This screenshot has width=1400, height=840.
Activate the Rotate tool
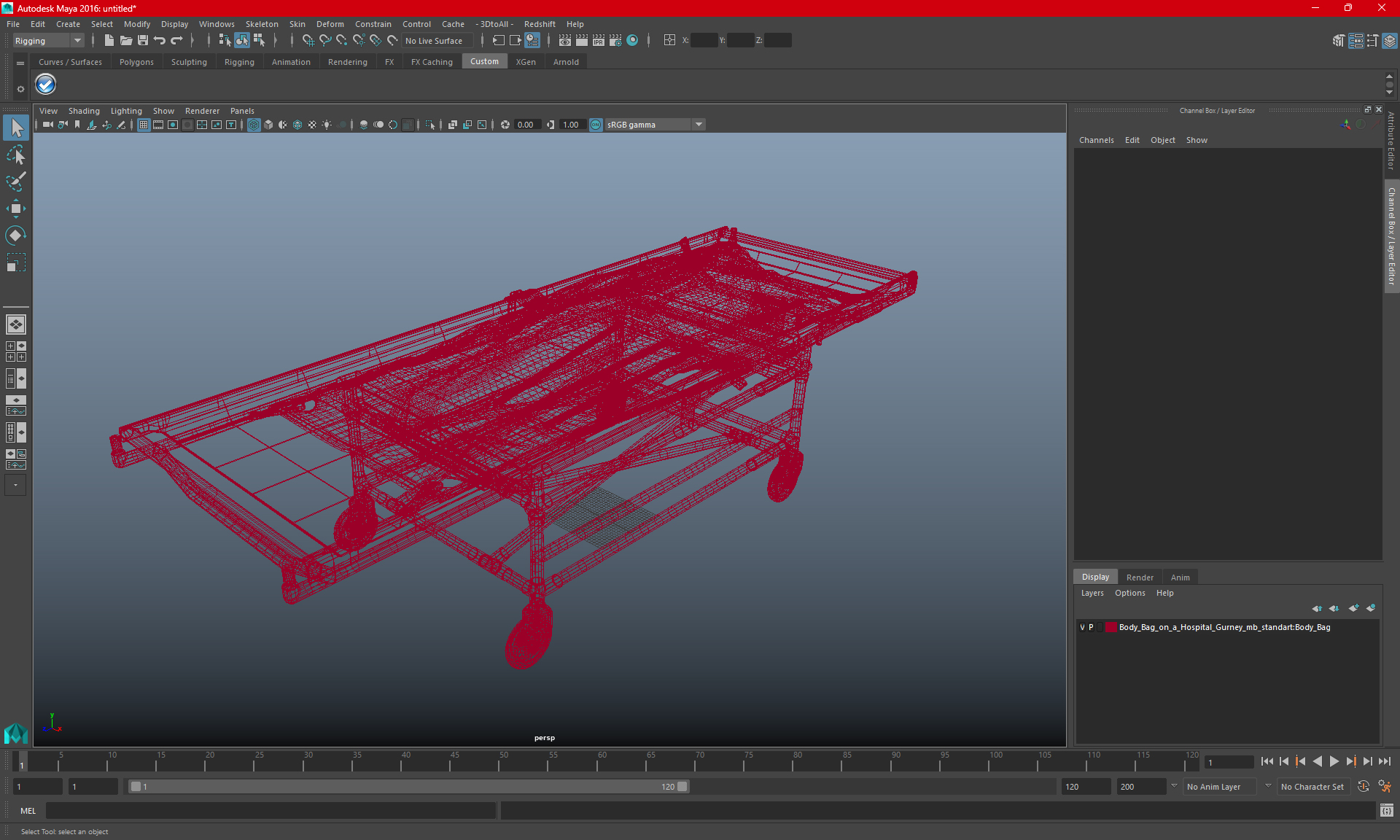[x=16, y=236]
